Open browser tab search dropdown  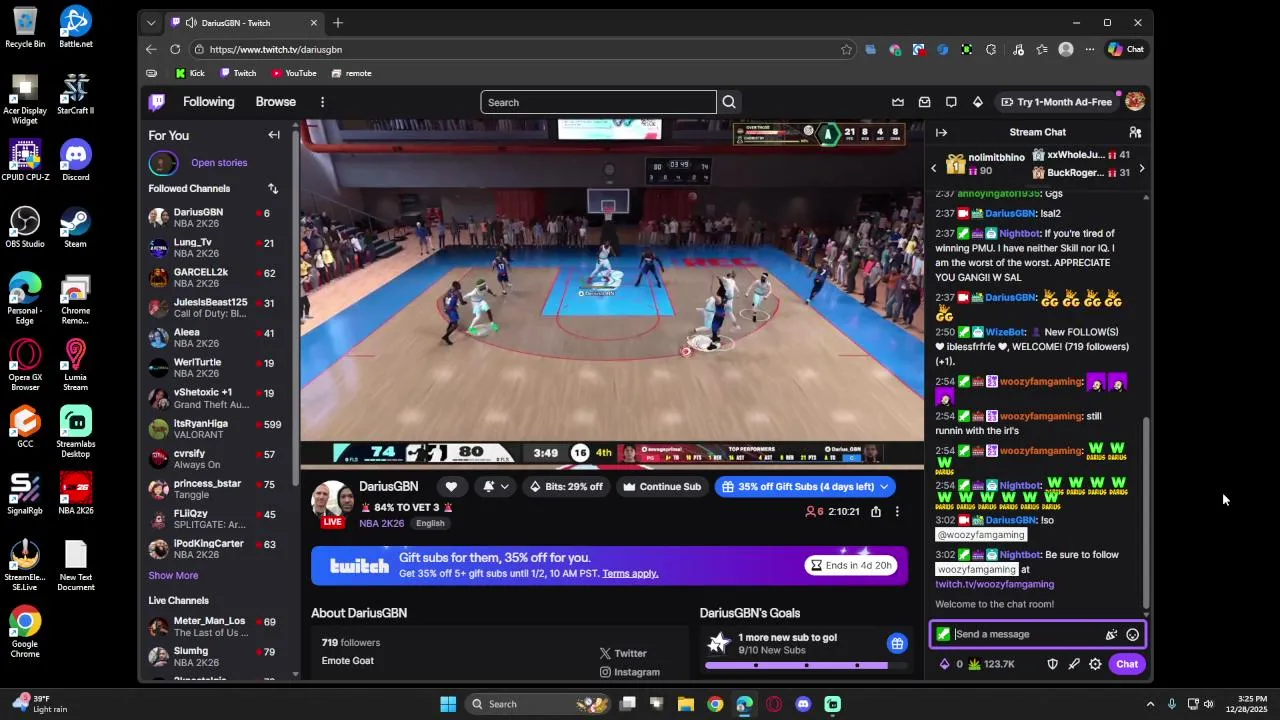(x=151, y=23)
